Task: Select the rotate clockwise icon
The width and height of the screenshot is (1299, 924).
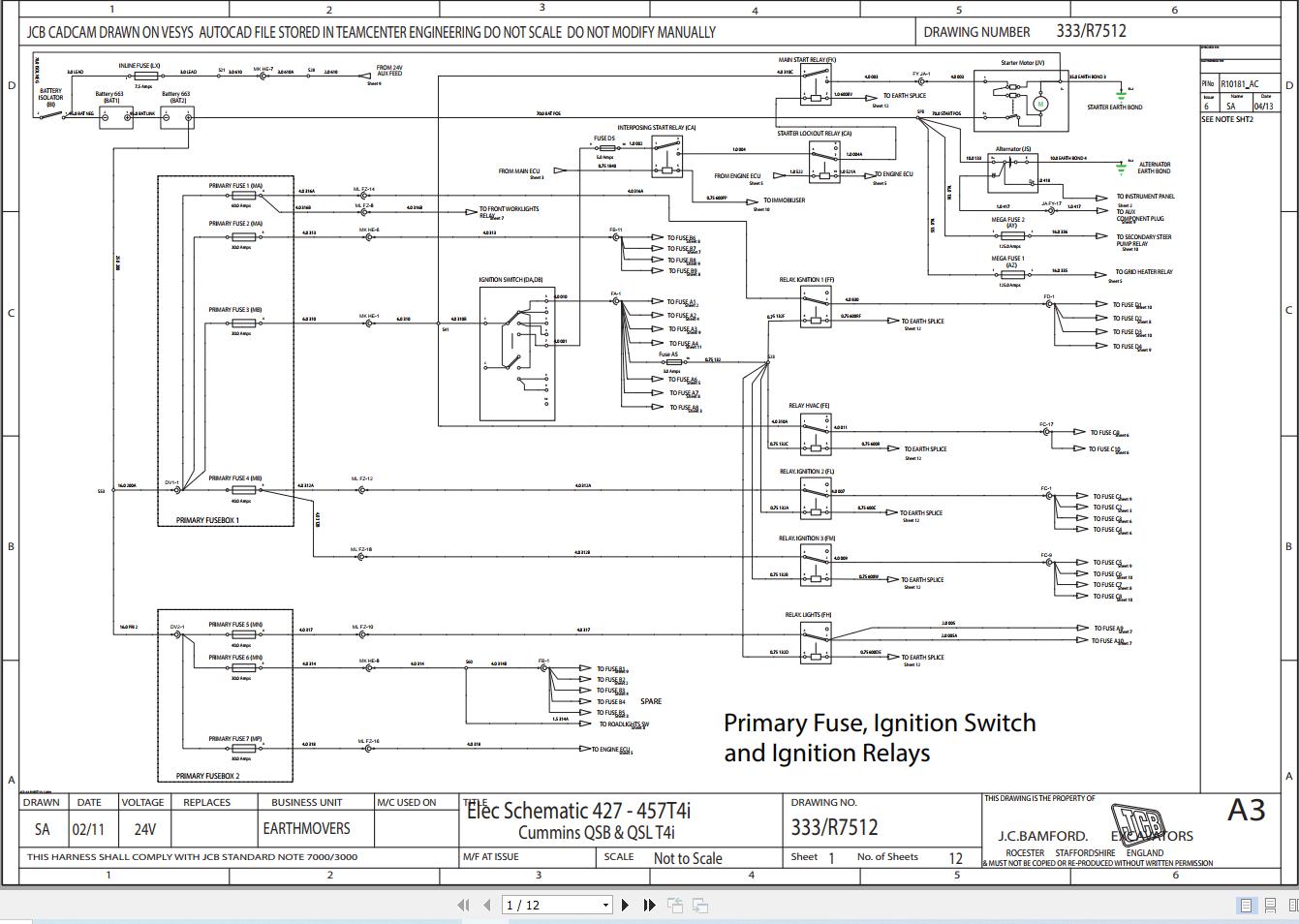Action: pos(700,905)
